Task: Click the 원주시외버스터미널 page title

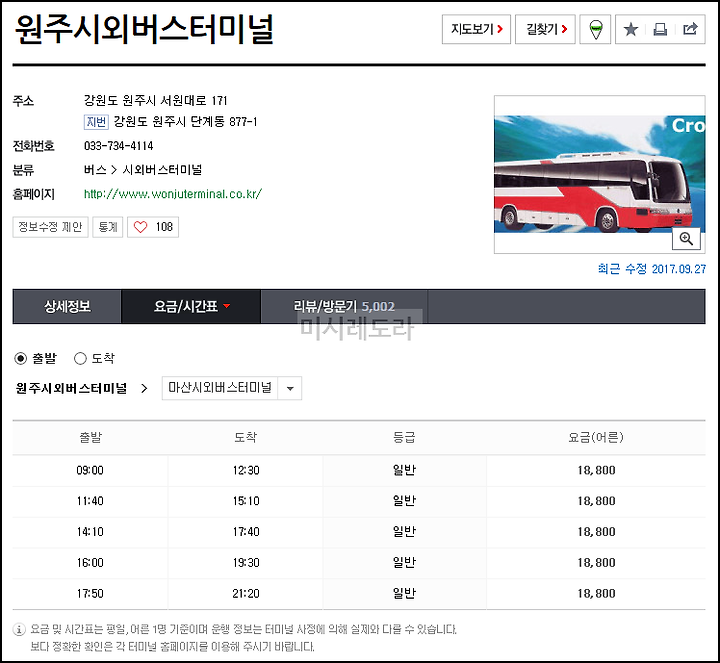Action: pos(144,29)
